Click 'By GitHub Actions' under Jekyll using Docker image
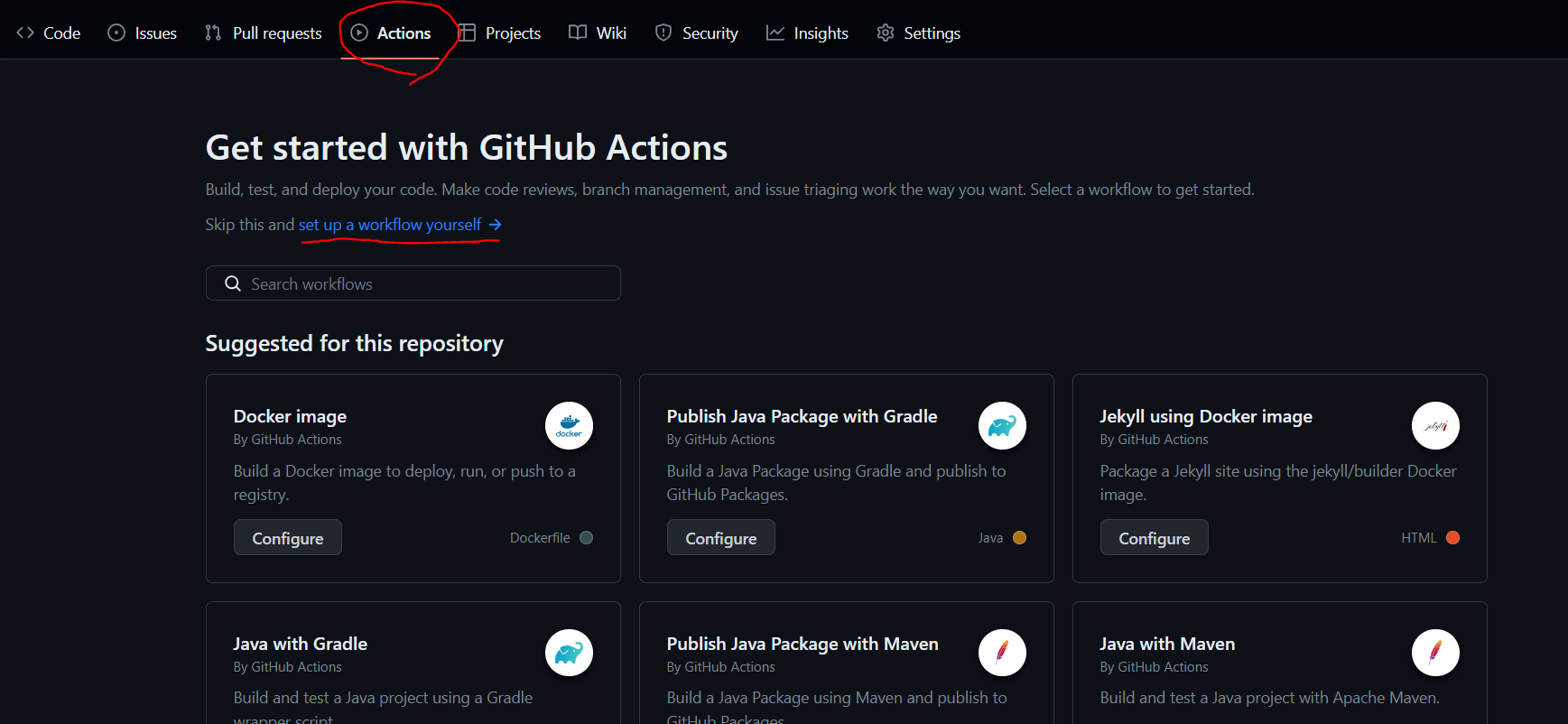 pos(1155,440)
